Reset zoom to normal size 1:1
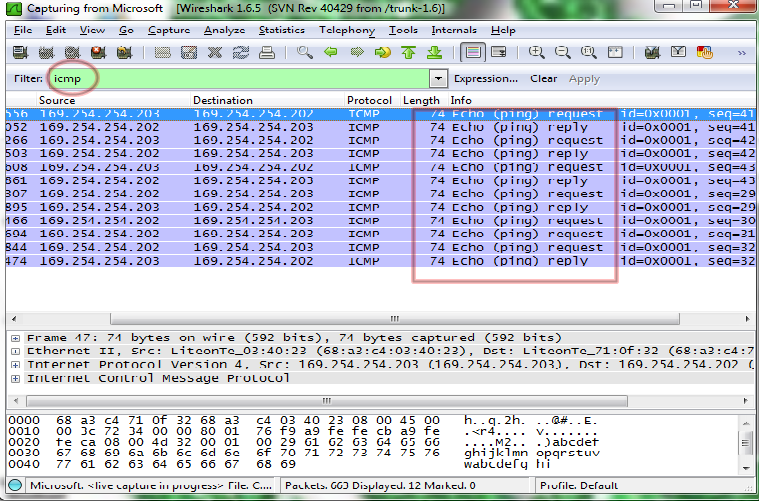This screenshot has width=759, height=501. [x=589, y=52]
